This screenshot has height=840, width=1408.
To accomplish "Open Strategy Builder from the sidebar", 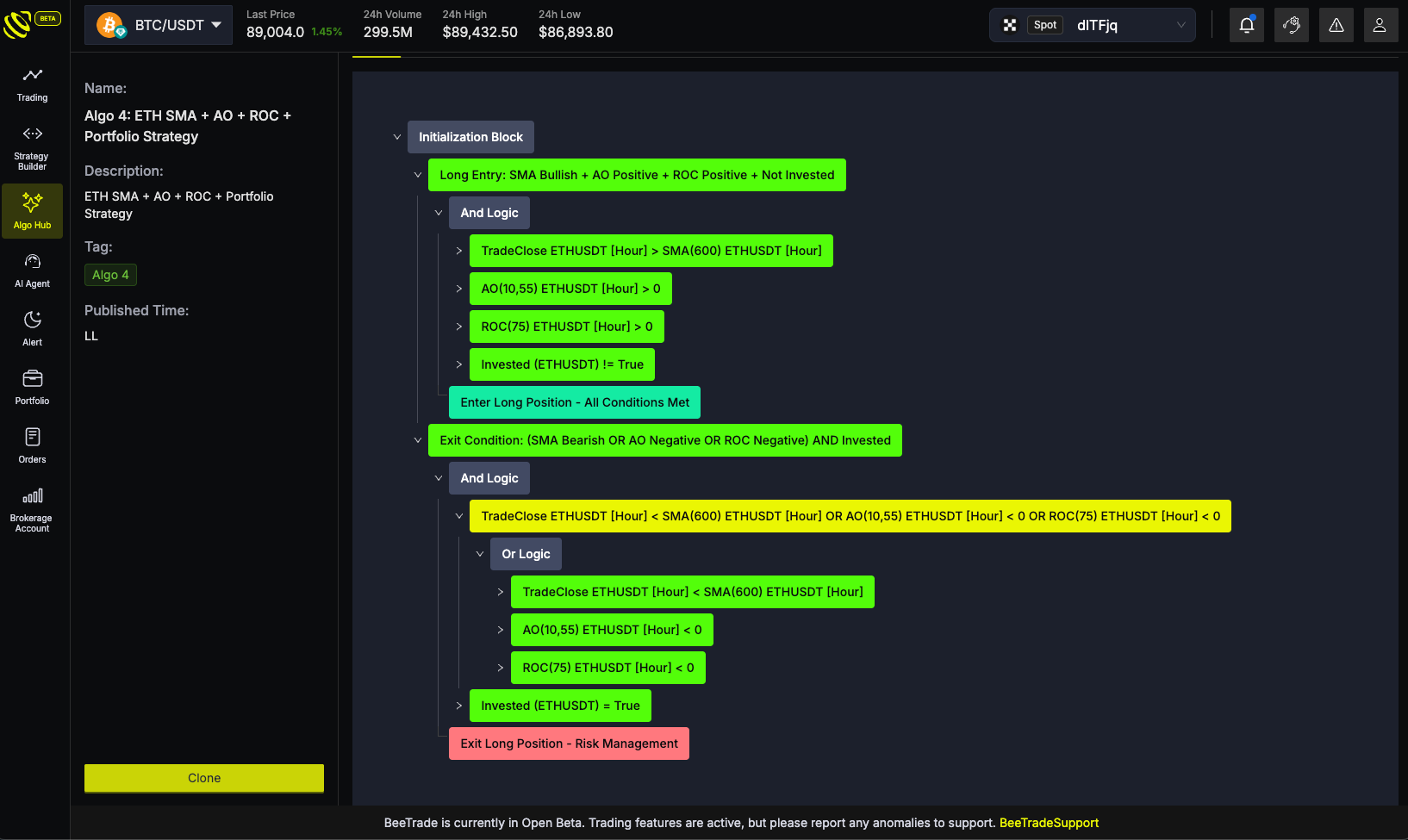I will 33,148.
